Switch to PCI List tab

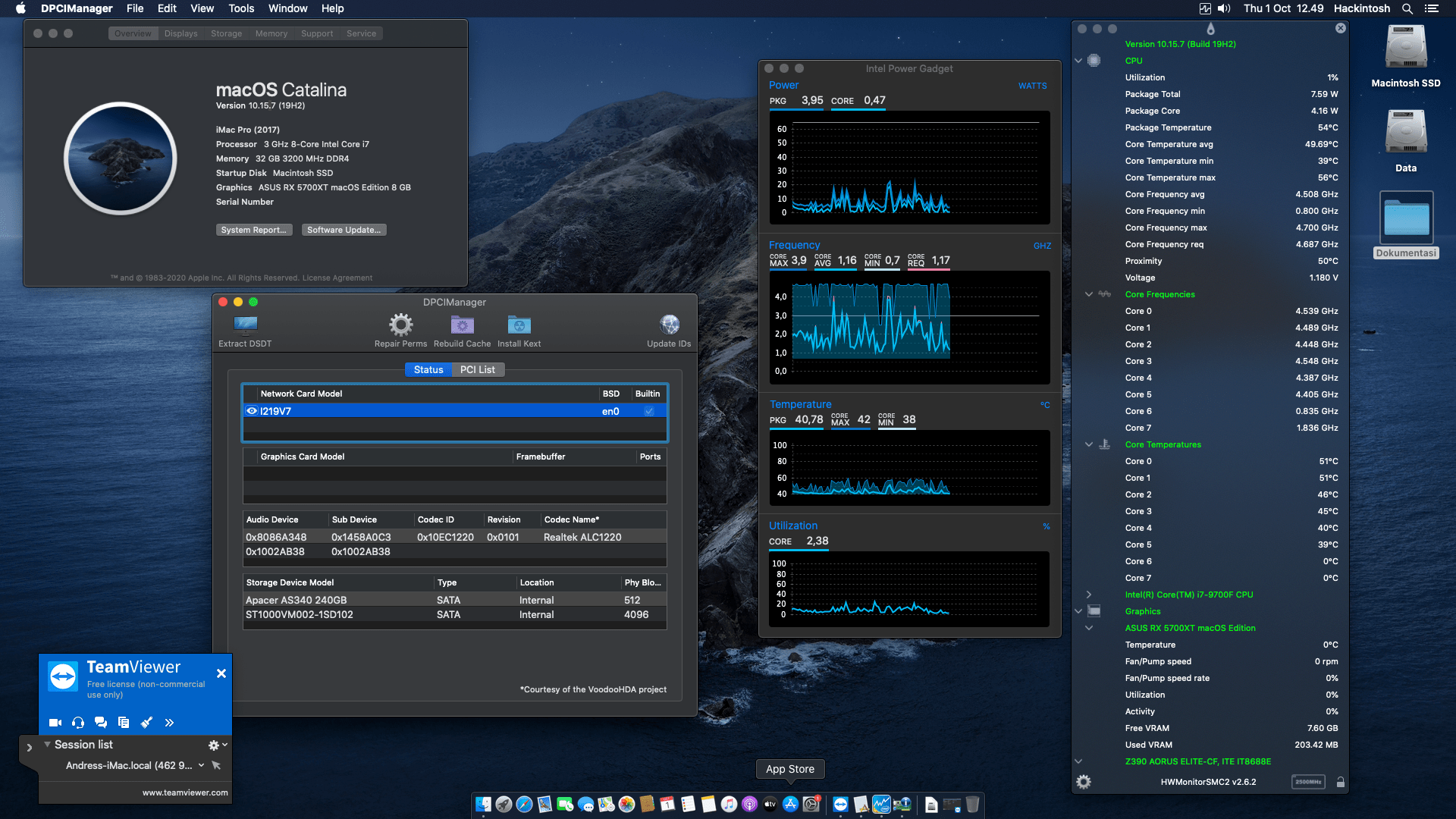pyautogui.click(x=478, y=370)
